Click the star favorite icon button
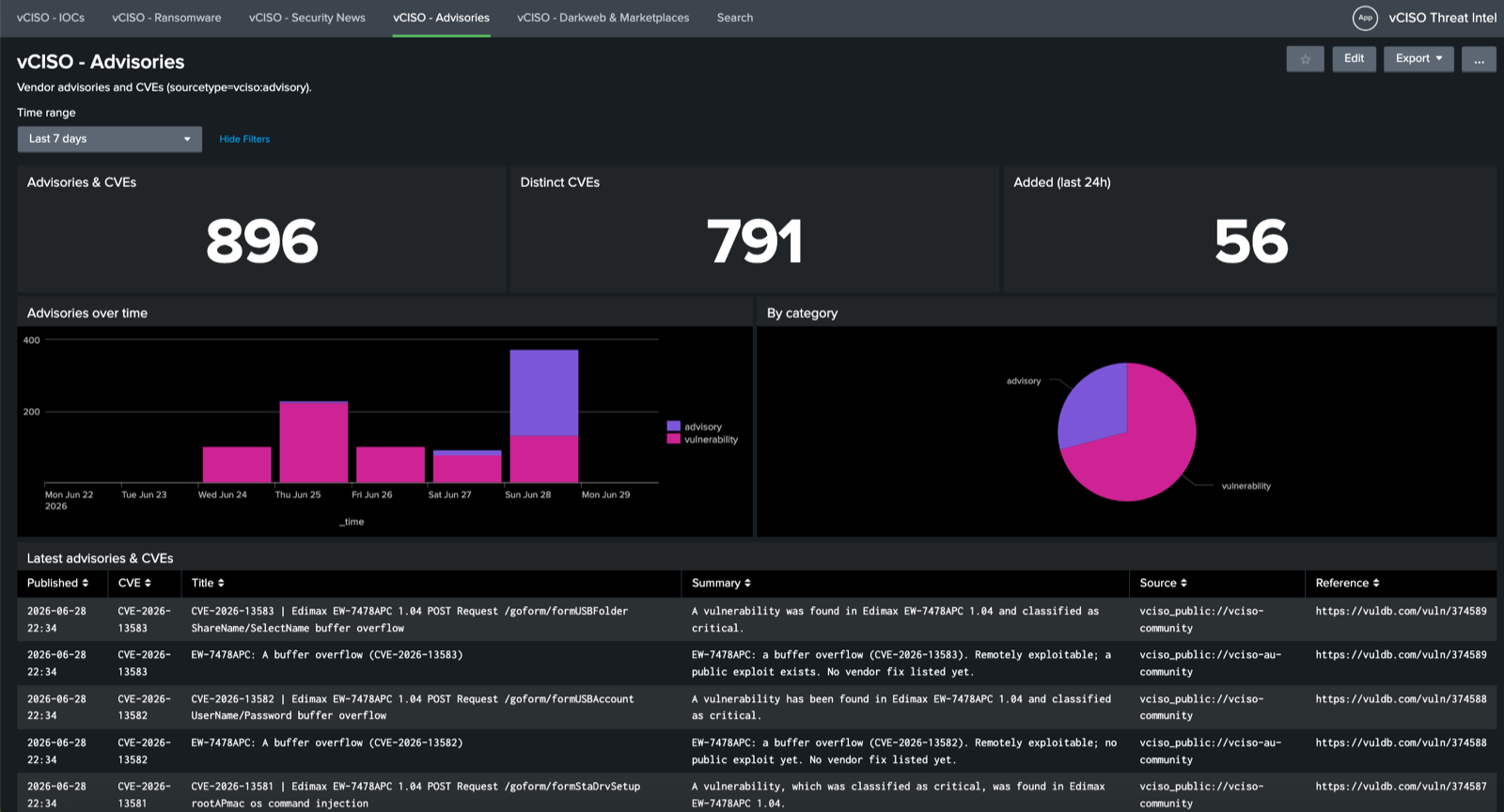Image resolution: width=1504 pixels, height=812 pixels. point(1305,59)
